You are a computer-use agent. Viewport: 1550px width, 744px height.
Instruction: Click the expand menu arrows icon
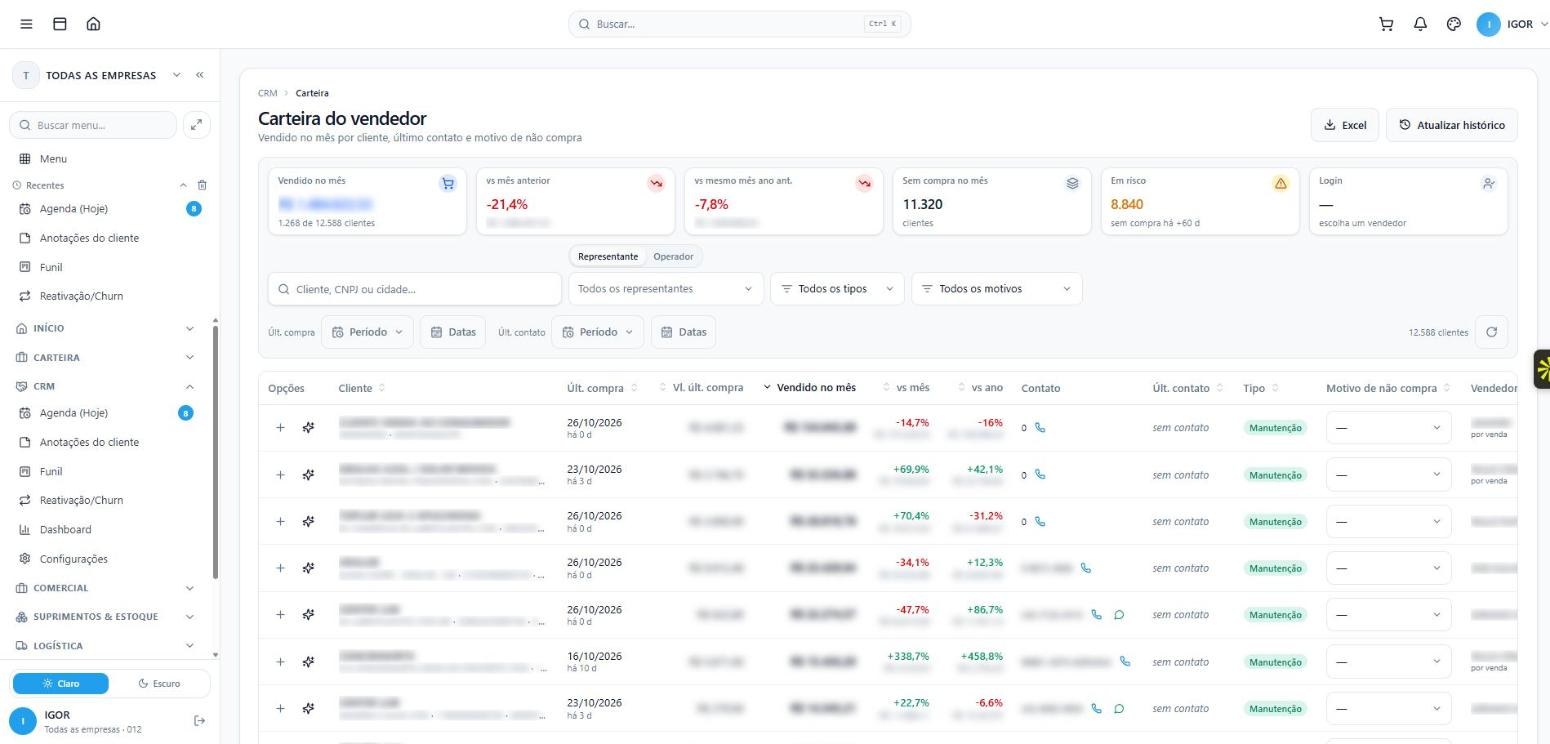(197, 125)
